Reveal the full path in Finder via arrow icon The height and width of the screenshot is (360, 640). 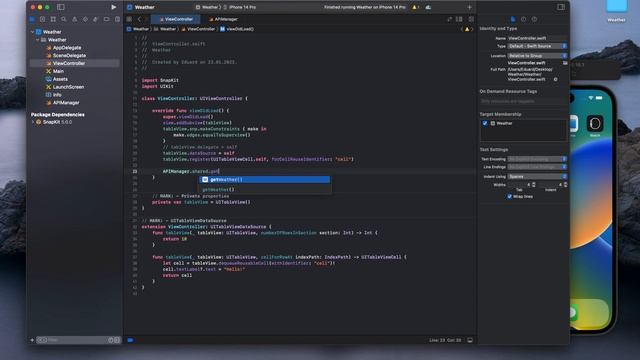(556, 80)
